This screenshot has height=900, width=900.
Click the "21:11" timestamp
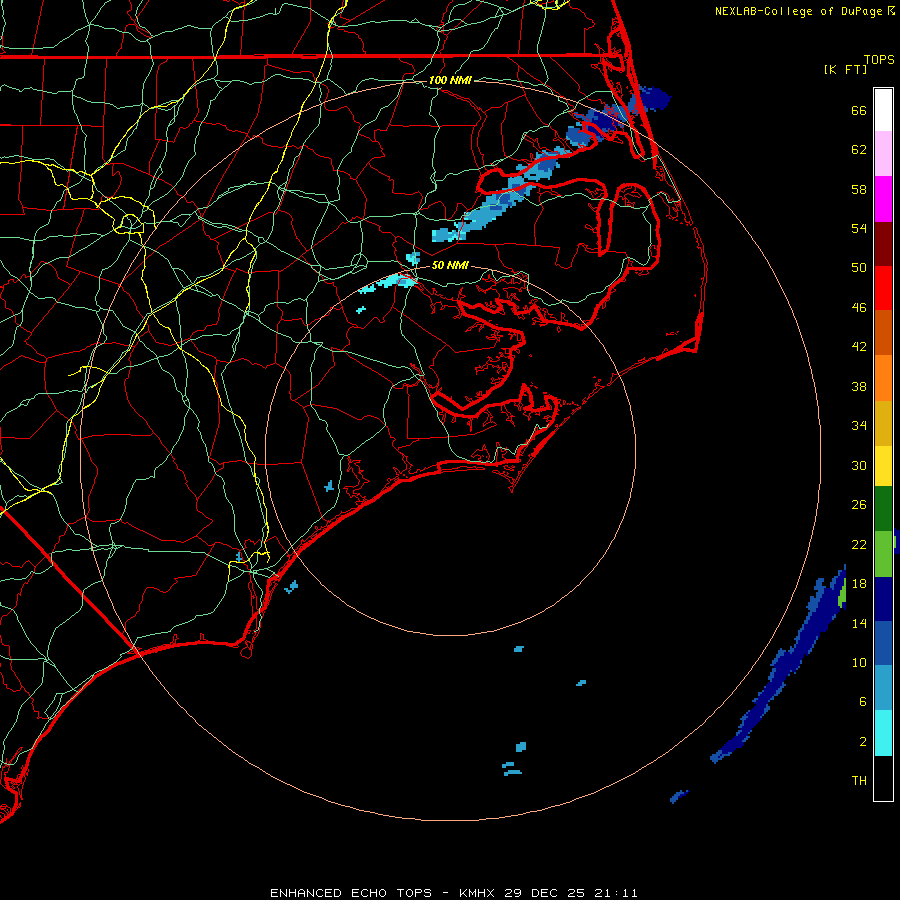point(616,893)
